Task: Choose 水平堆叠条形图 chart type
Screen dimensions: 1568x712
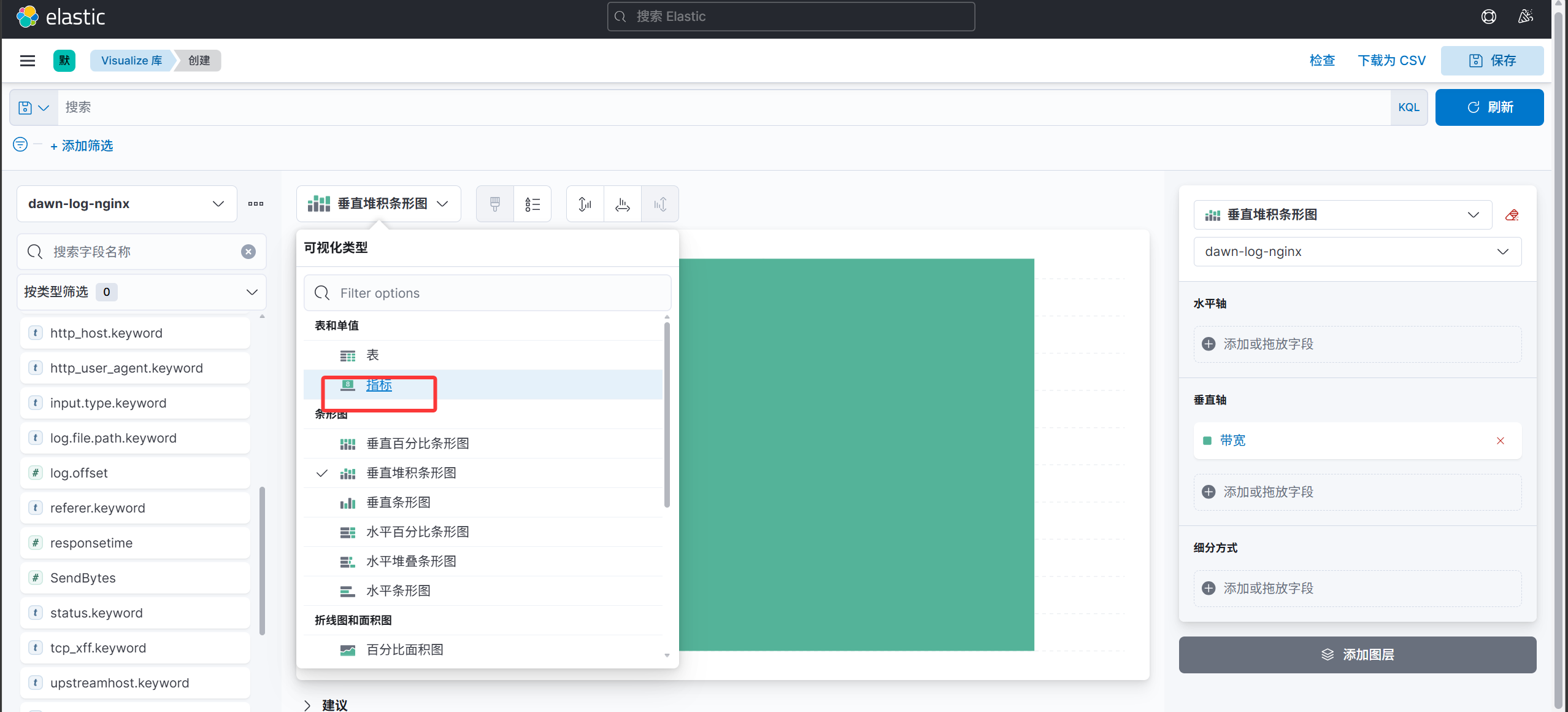Action: coord(483,562)
